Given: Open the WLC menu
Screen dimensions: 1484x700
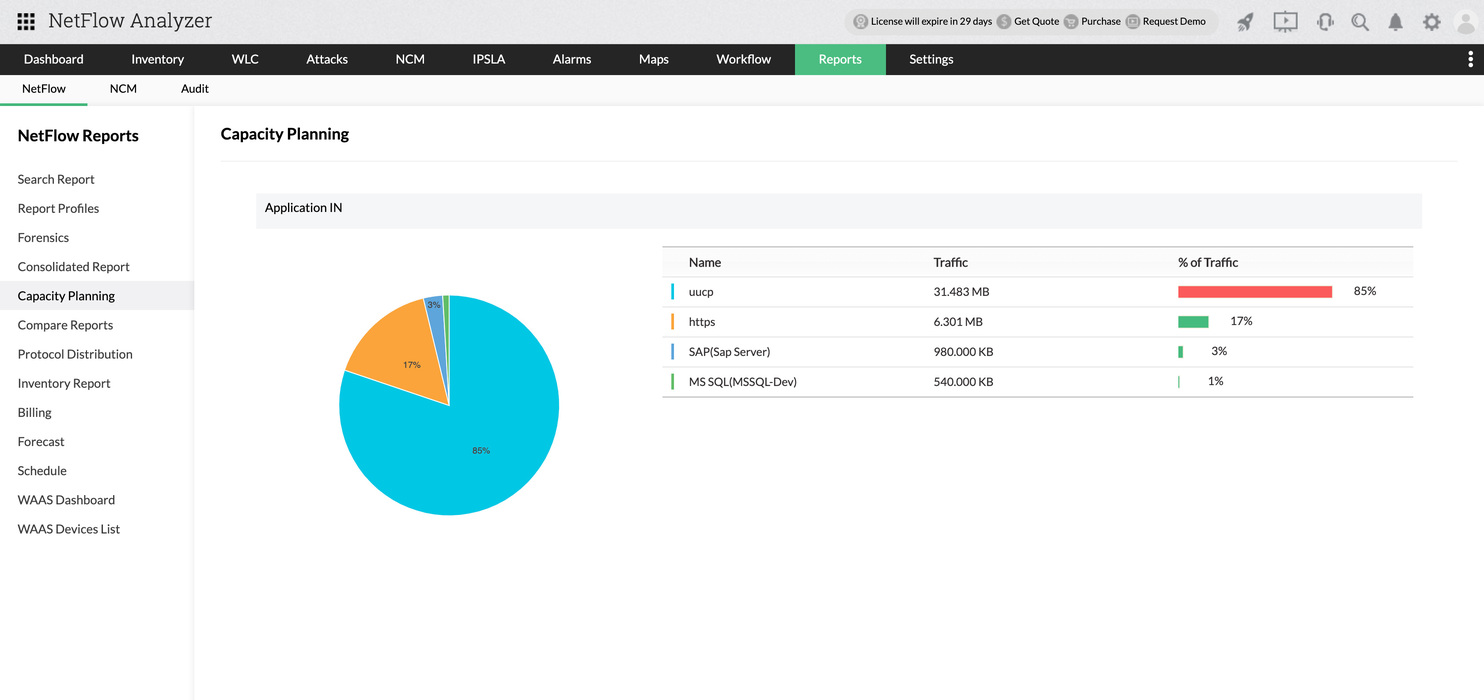Looking at the screenshot, I should [245, 59].
